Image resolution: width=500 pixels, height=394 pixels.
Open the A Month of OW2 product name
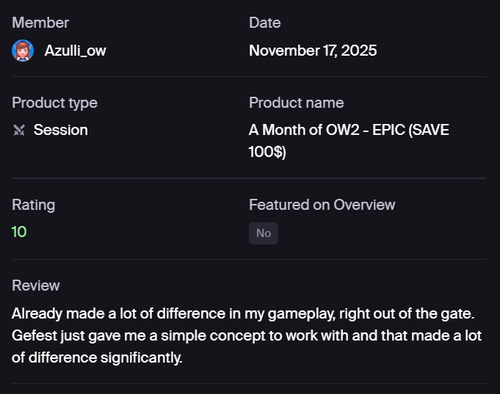[349, 141]
